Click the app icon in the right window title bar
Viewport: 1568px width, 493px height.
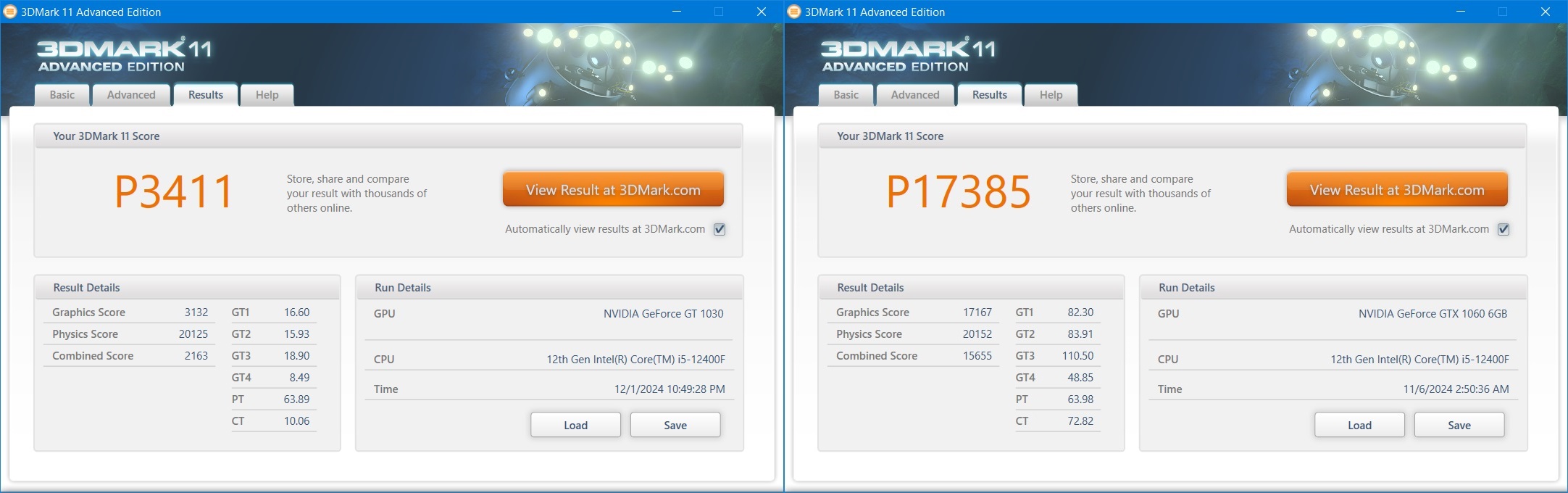[794, 12]
